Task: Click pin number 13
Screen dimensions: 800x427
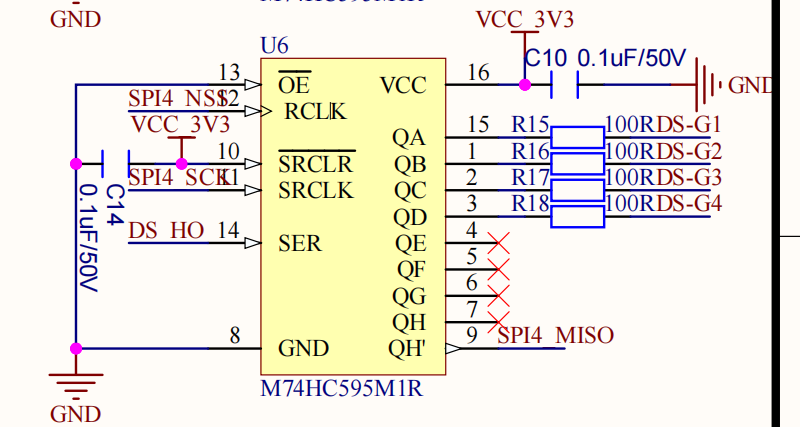Action: click(229, 72)
